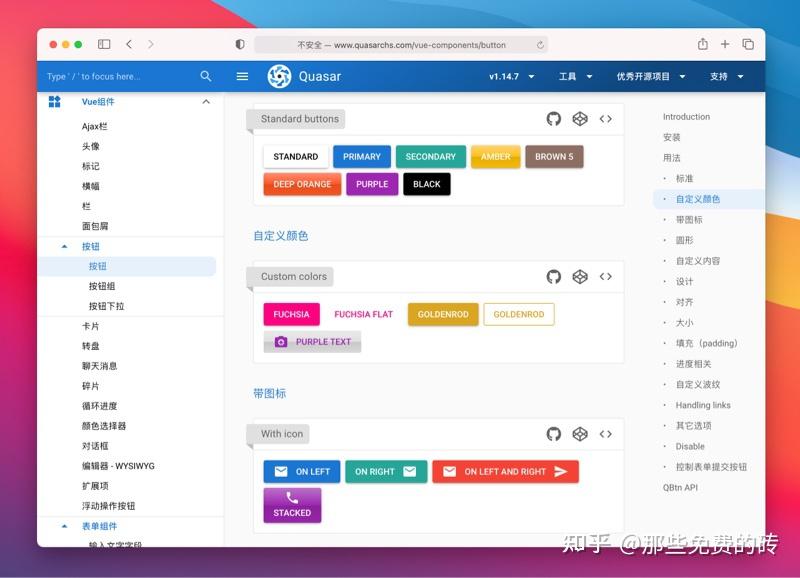The height and width of the screenshot is (578, 800).
Task: Click the grid icon beside Vue组件
Action: 55,101
